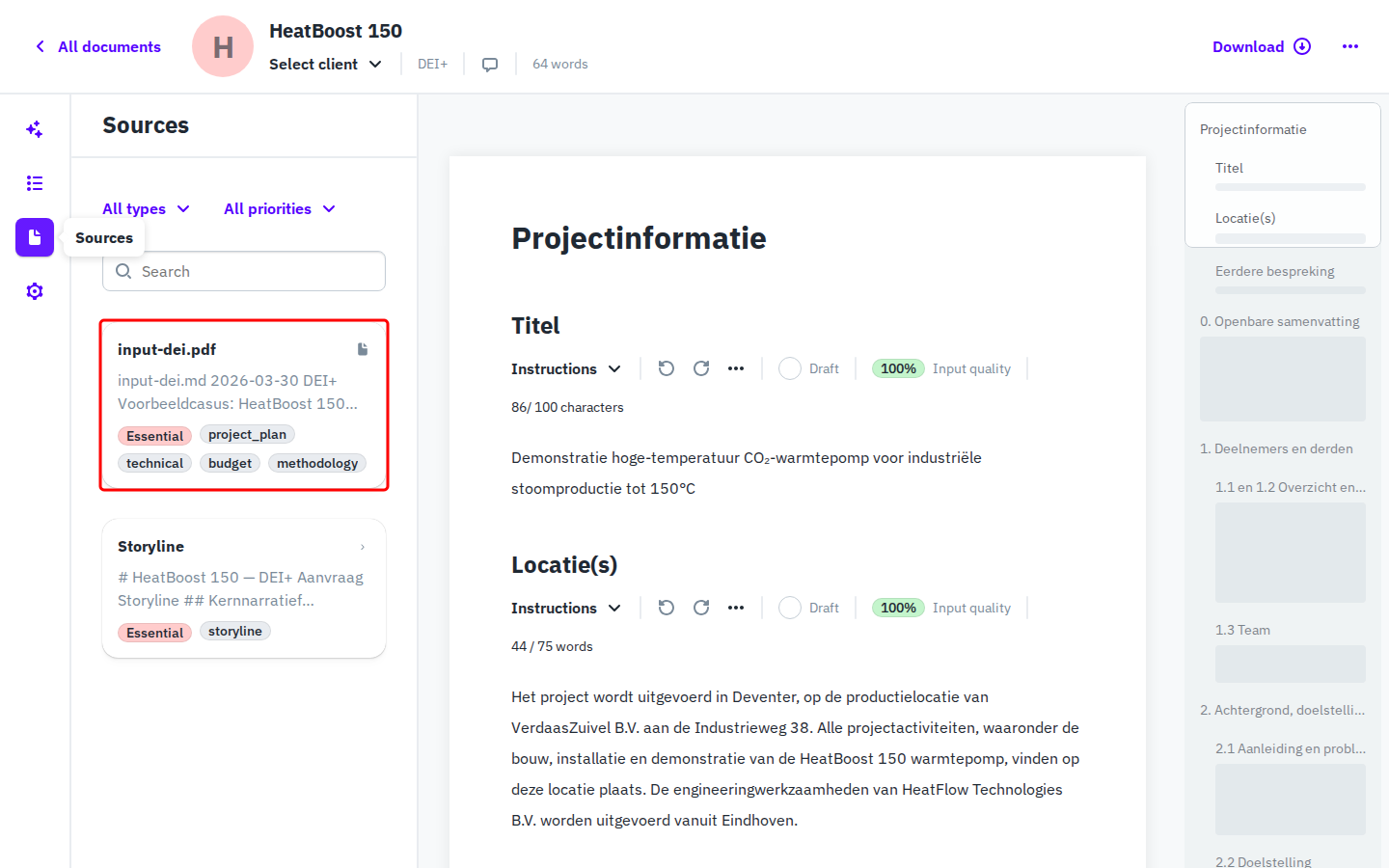1389x868 pixels.
Task: Click the 0. Openbare samenvatting thumbnail block
Action: (1283, 378)
